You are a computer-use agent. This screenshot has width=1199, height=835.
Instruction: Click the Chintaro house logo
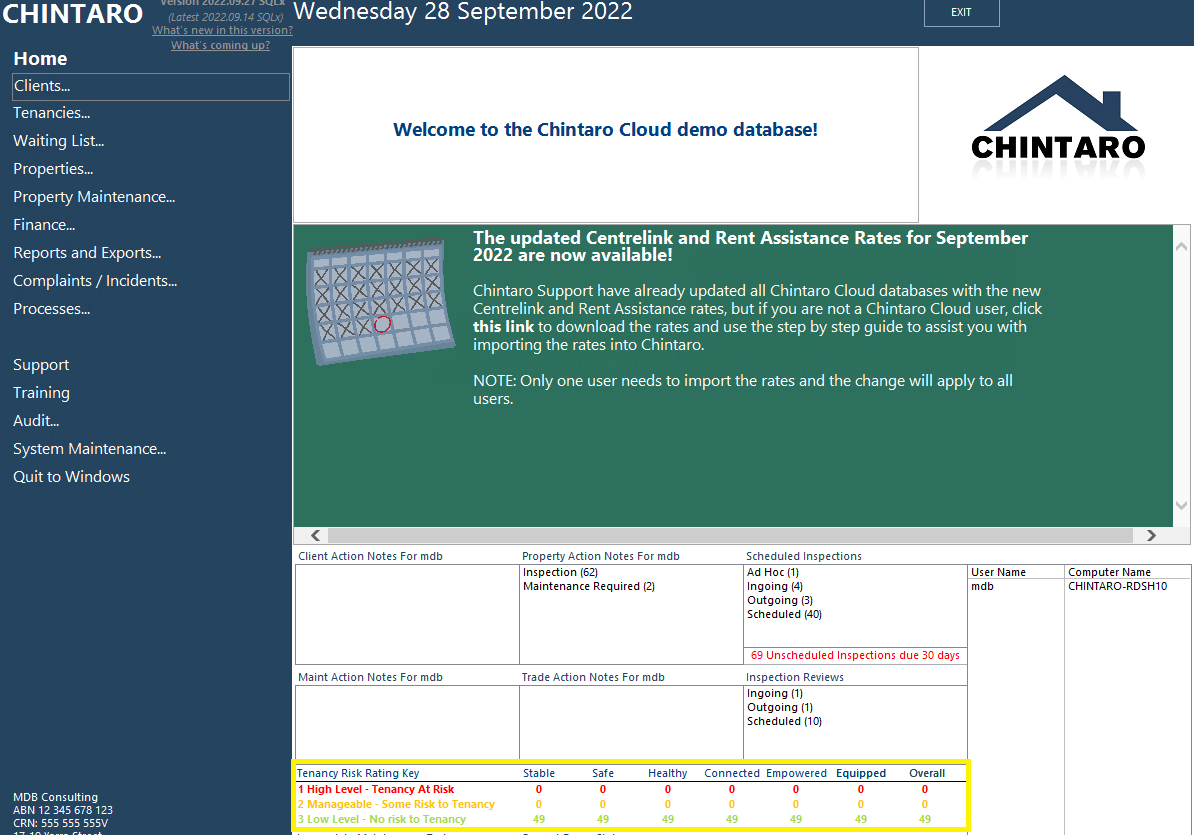pos(1058,120)
